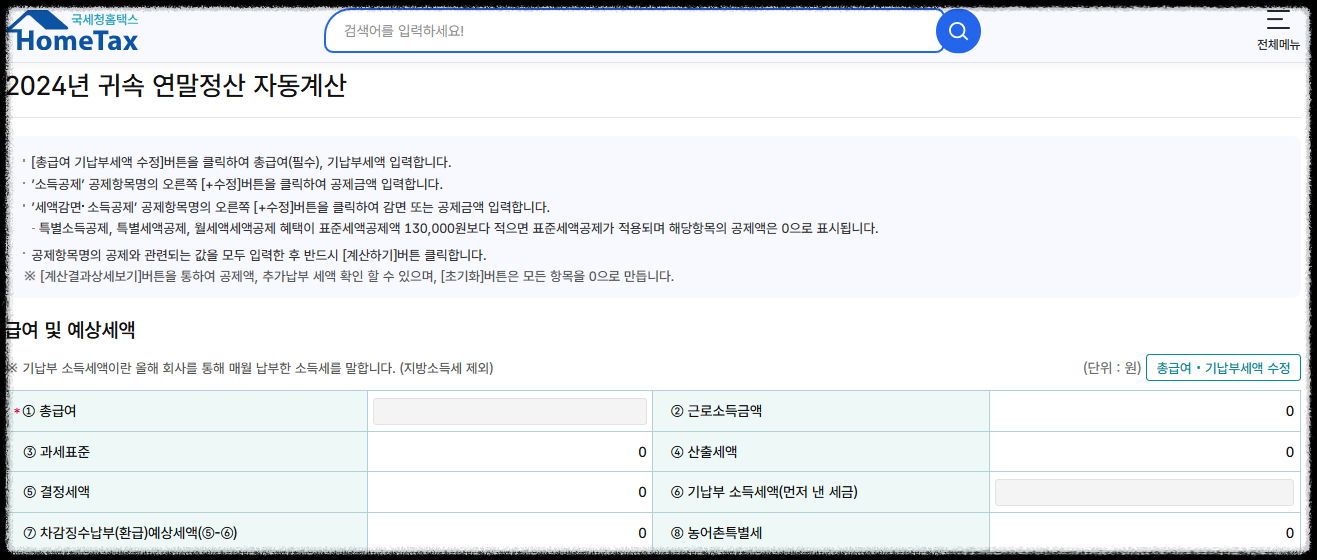
Task: Click the 농어촌특별세 value cell
Action: pyautogui.click(x=1144, y=533)
